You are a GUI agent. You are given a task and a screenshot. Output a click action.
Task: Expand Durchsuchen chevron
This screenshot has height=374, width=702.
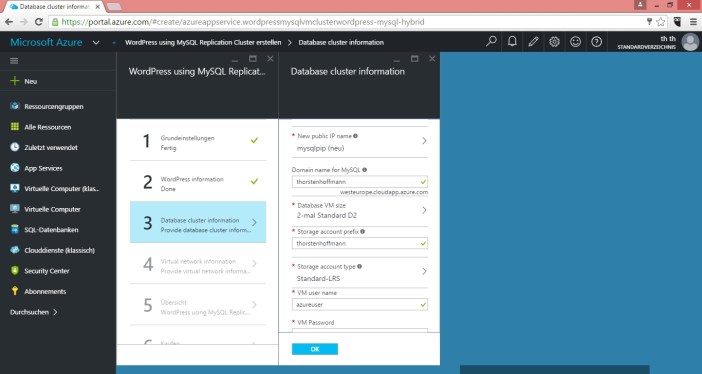pyautogui.click(x=55, y=312)
